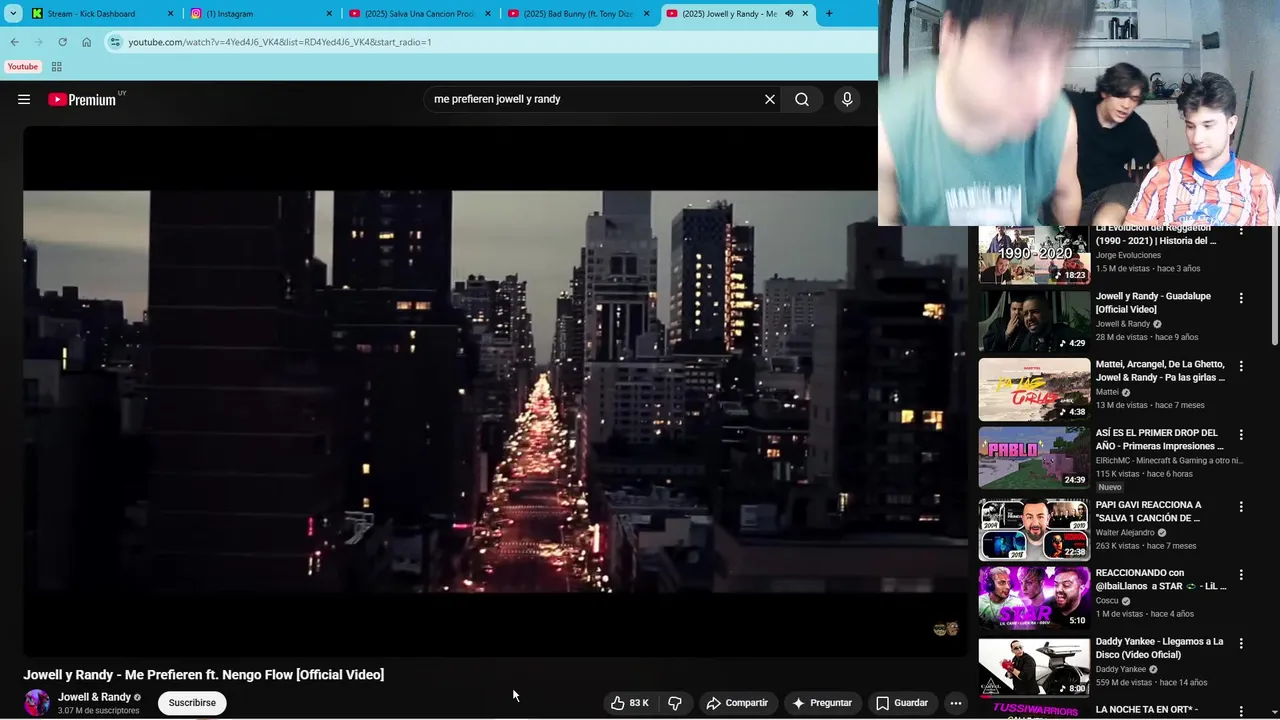
Task: Subscribe with the Suscribirse button
Action: [x=192, y=703]
